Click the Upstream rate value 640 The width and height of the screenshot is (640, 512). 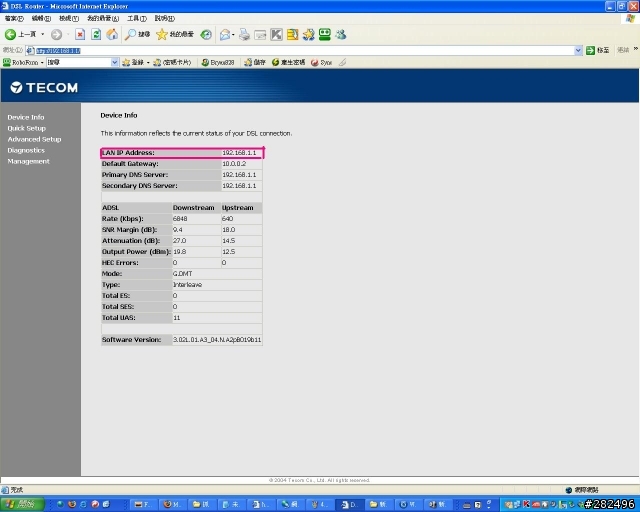click(227, 219)
